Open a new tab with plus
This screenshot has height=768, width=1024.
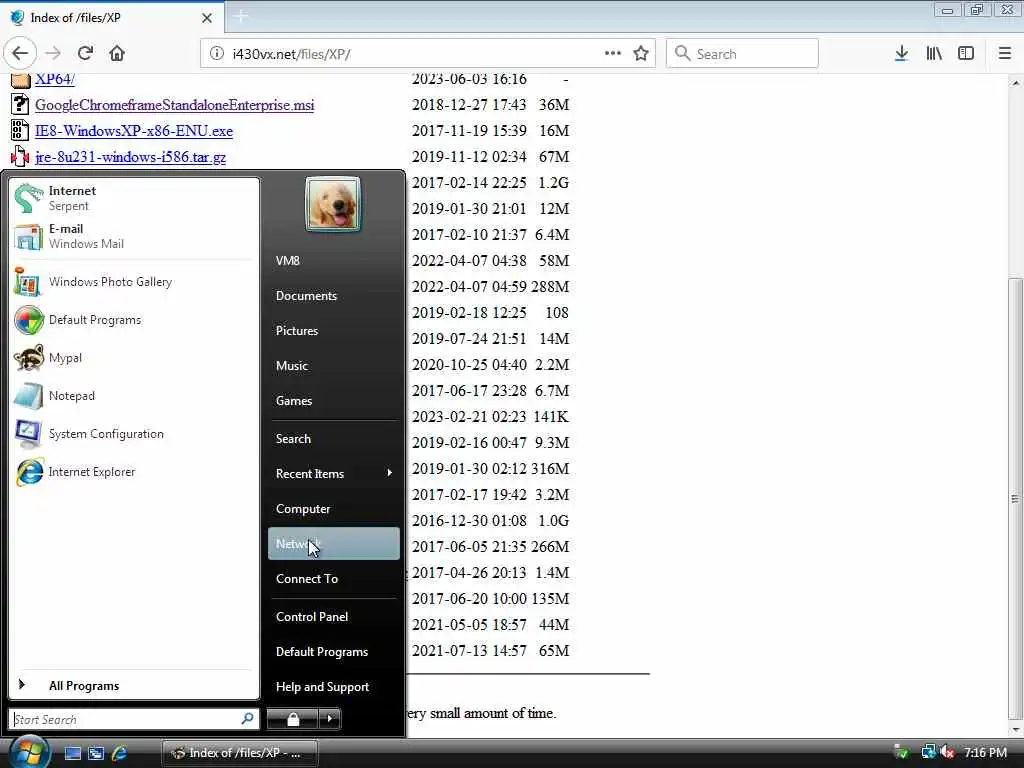[240, 16]
